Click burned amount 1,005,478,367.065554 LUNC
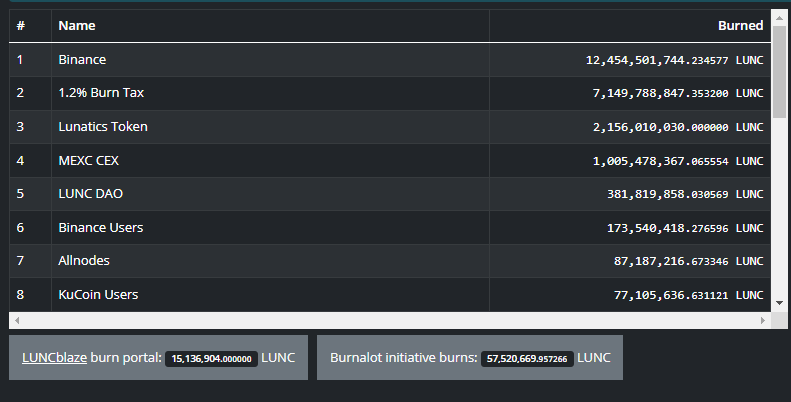Screen dimensions: 791x402 [x=678, y=161]
